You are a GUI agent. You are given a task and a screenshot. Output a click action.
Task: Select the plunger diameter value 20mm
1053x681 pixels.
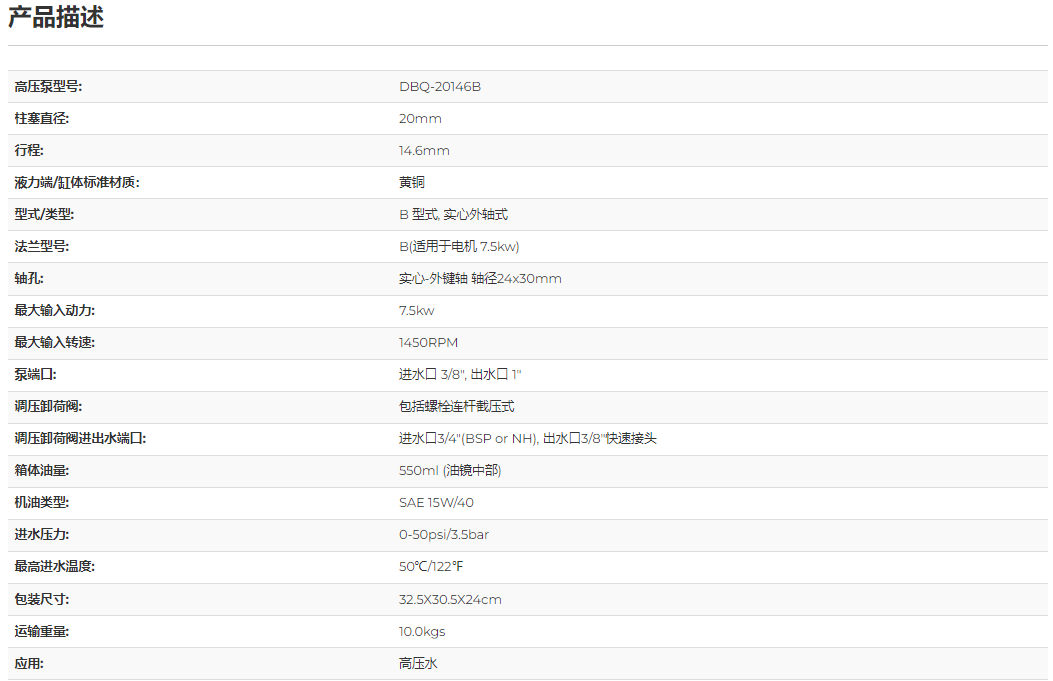pos(420,119)
